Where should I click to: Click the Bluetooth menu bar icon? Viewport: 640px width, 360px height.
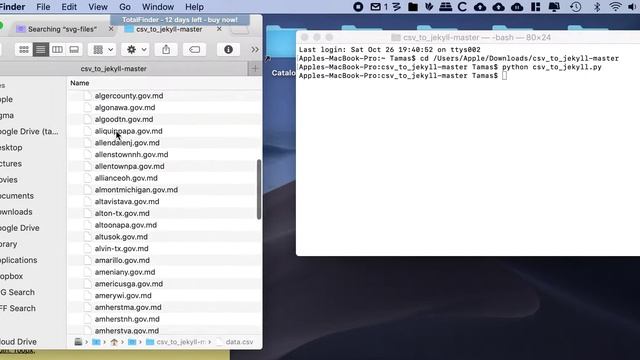(x=596, y=7)
